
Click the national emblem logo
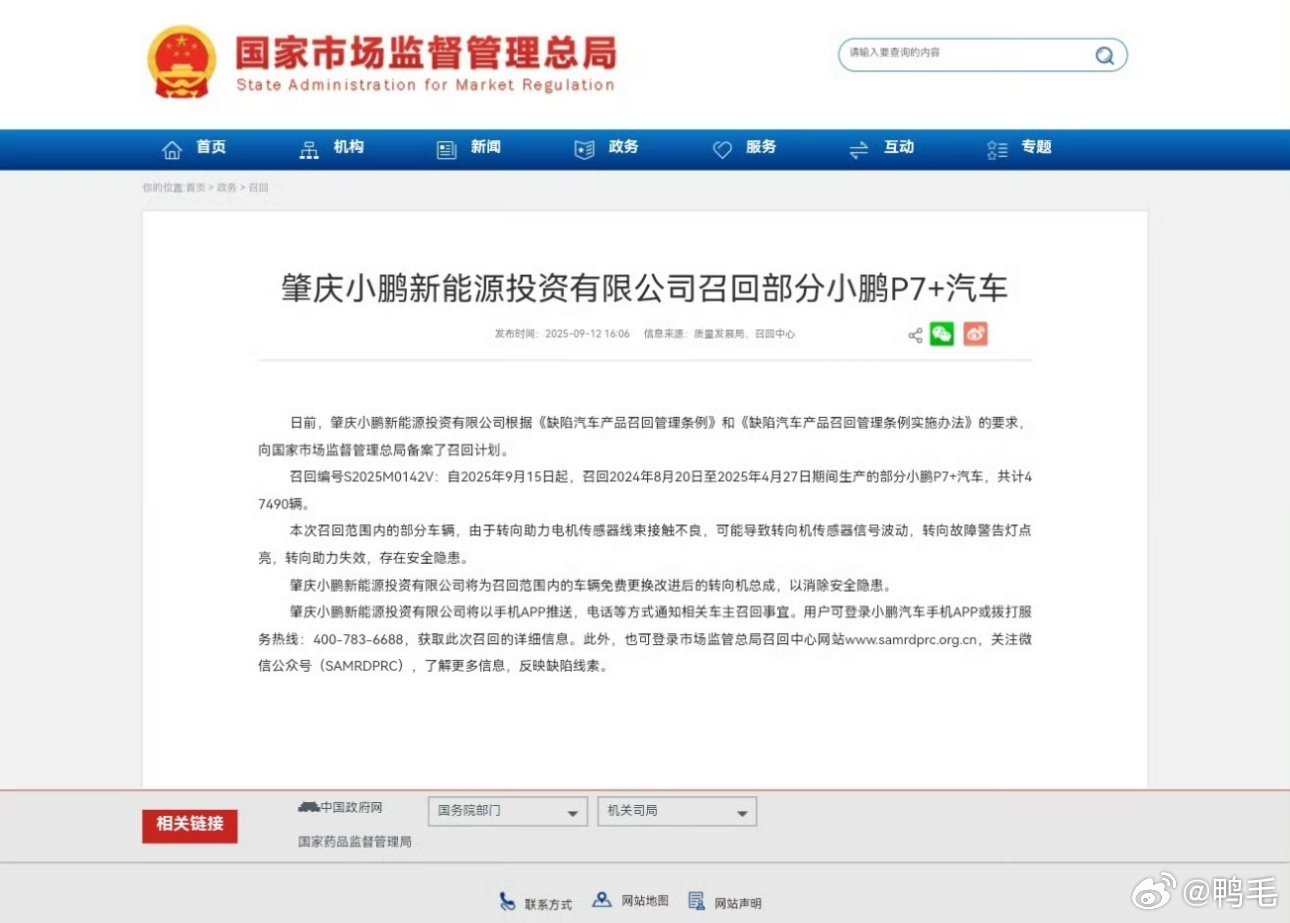tap(181, 62)
